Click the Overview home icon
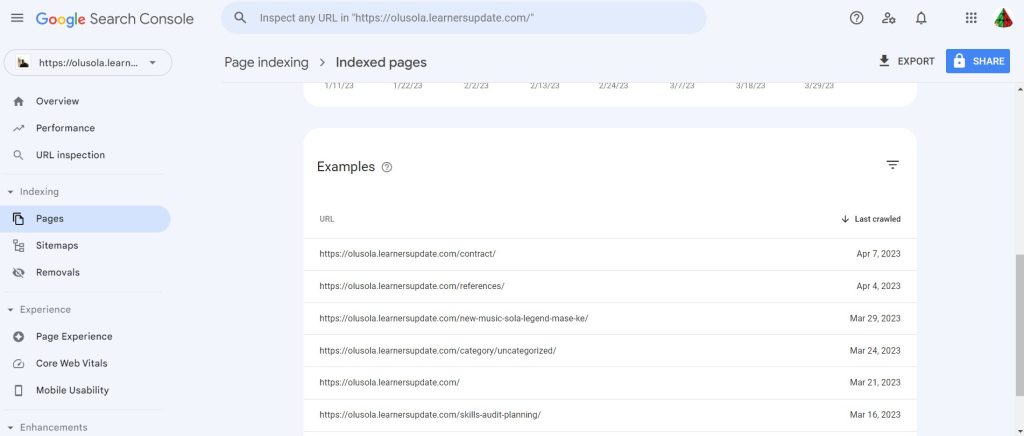The image size is (1024, 436). point(18,101)
